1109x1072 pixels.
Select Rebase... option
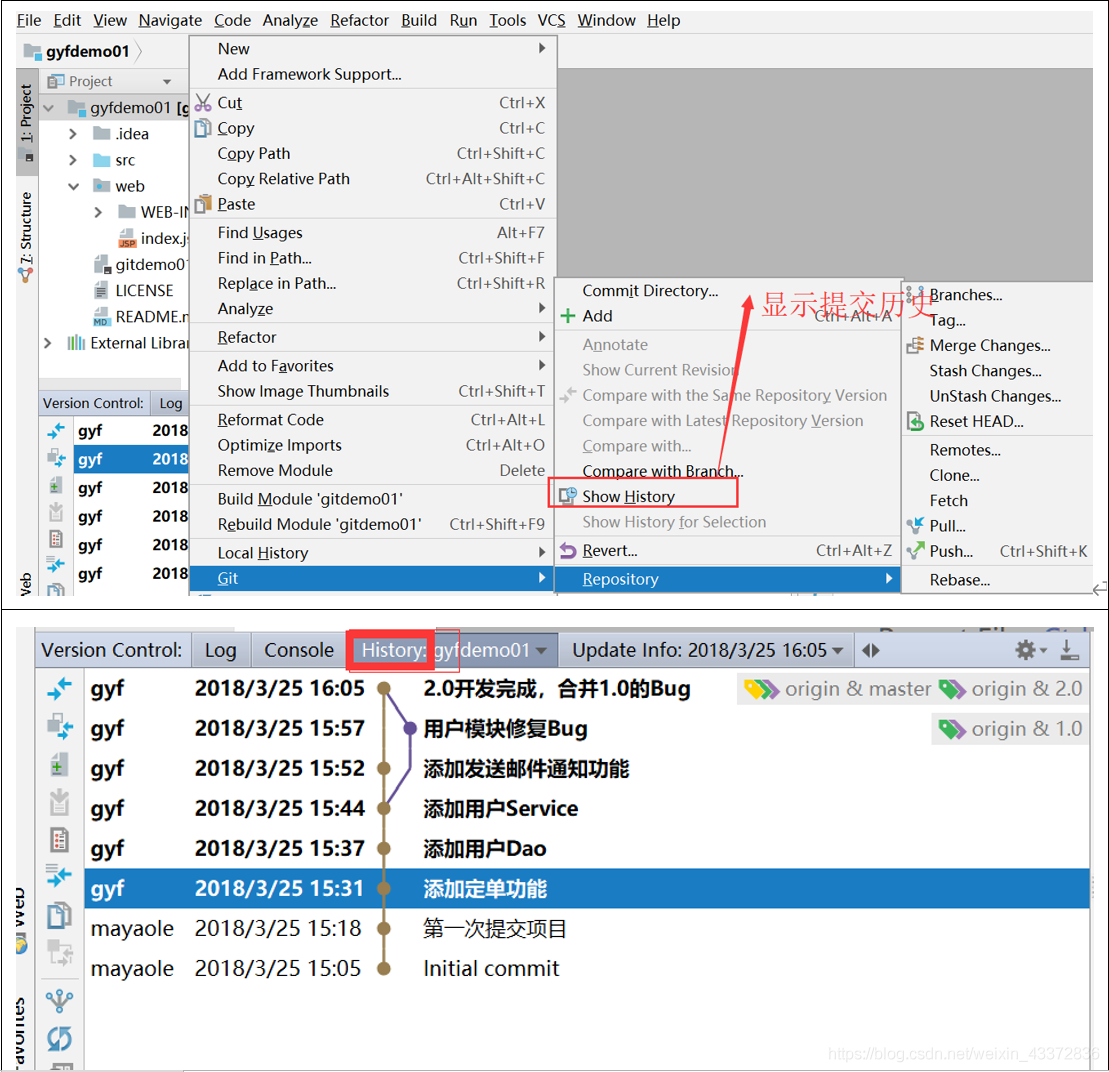point(959,580)
